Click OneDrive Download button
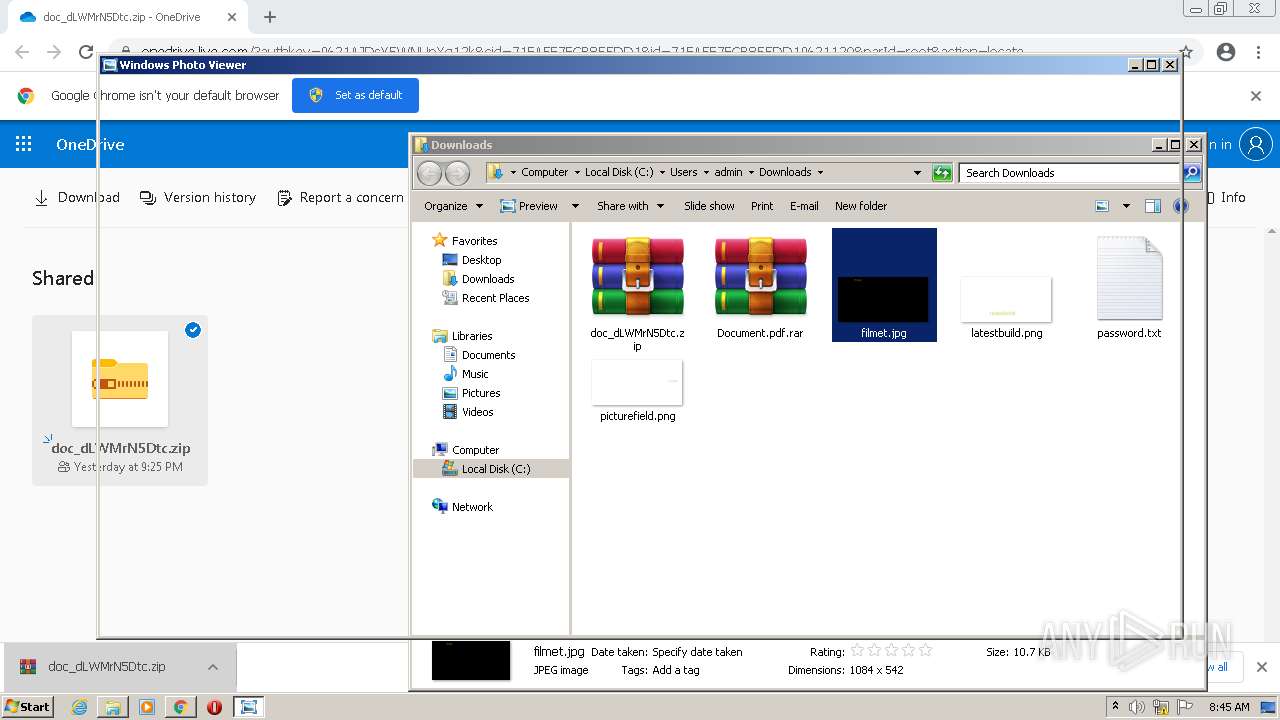This screenshot has width=1280, height=720. [x=77, y=198]
